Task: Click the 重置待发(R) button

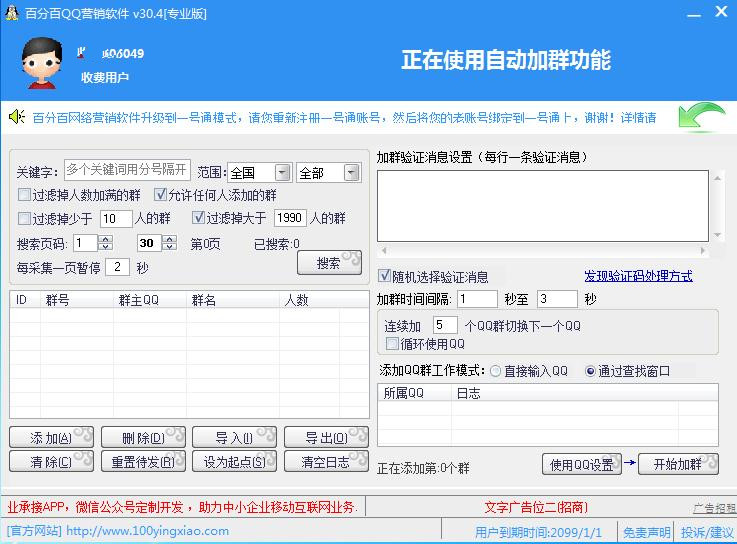Action: (x=143, y=462)
